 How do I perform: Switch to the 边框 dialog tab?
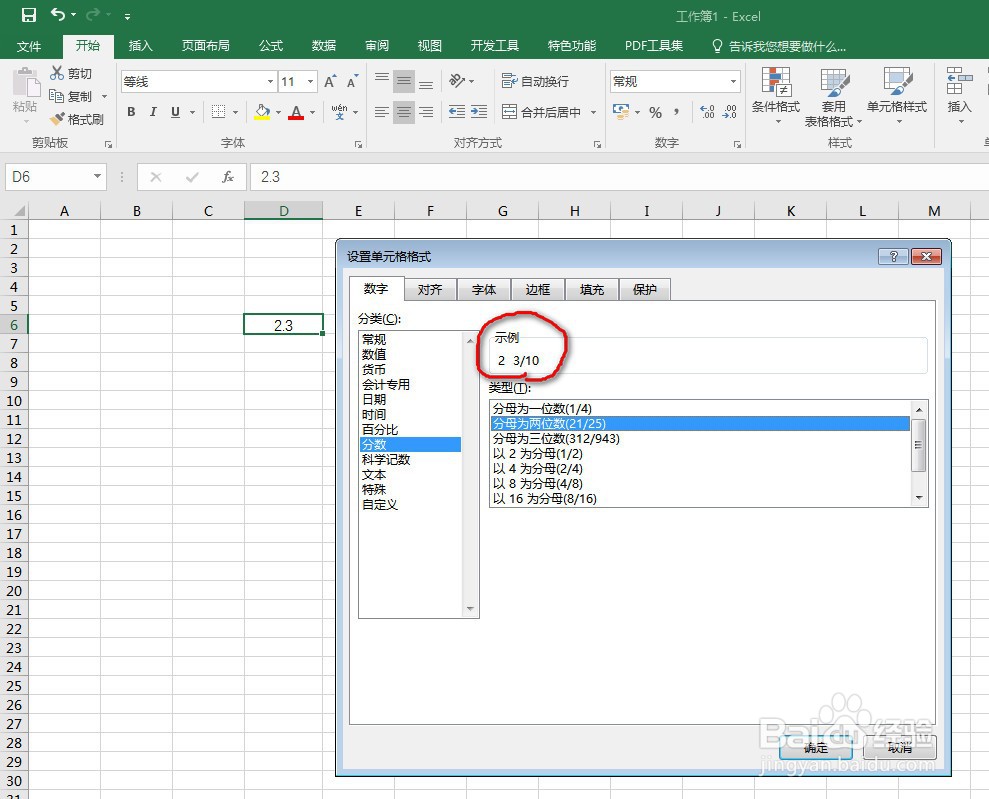point(538,289)
